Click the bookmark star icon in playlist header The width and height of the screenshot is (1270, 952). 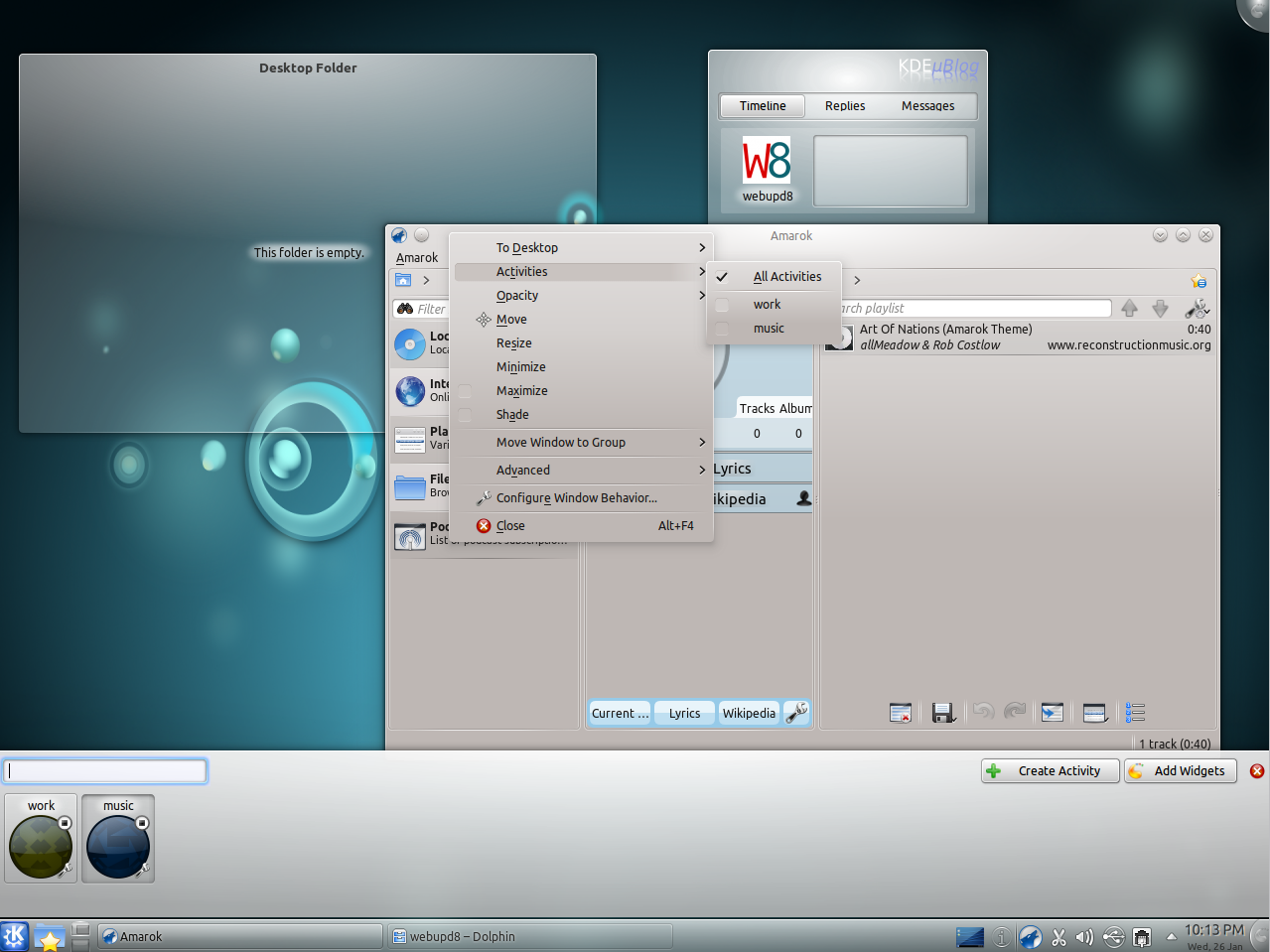[x=1199, y=281]
